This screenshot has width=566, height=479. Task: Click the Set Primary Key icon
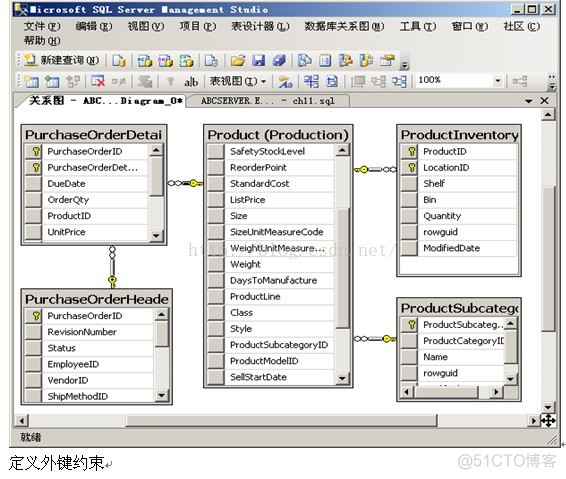coord(170,82)
